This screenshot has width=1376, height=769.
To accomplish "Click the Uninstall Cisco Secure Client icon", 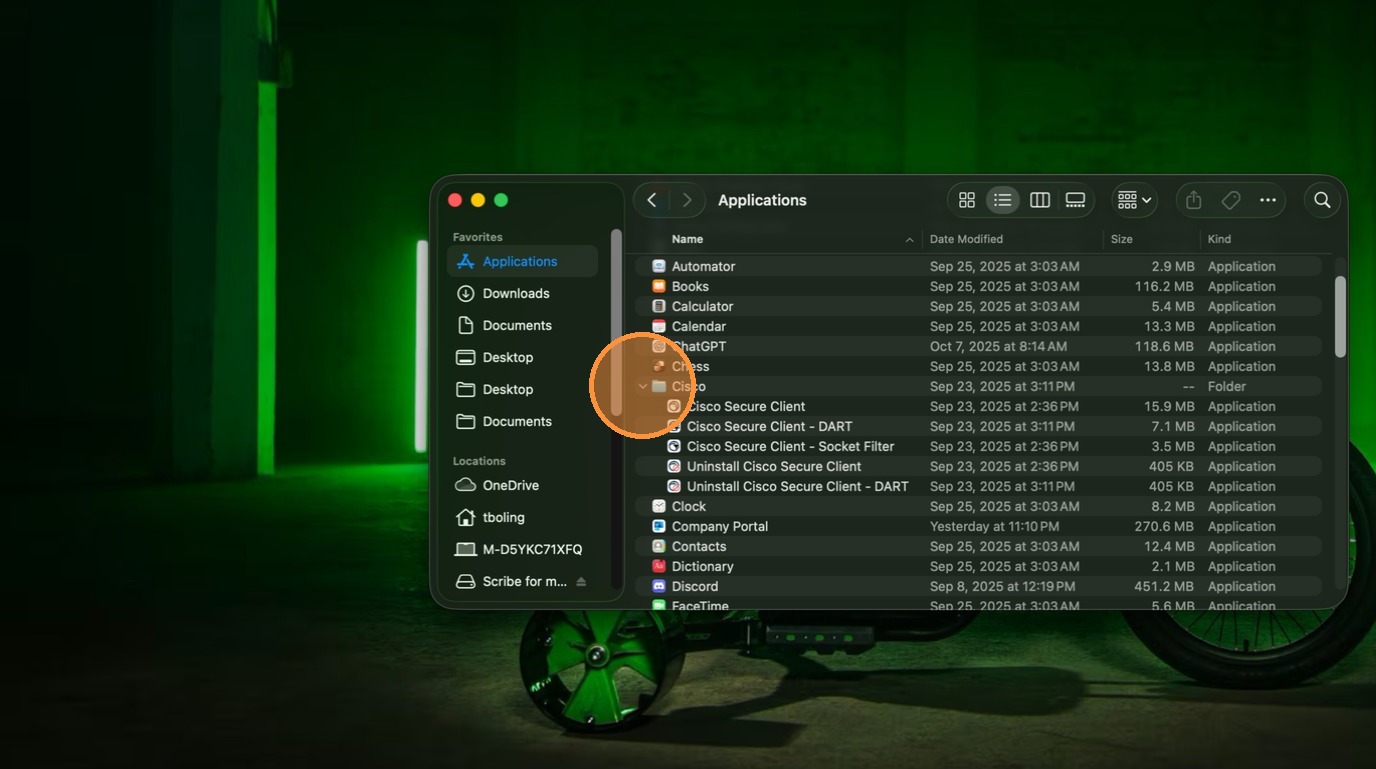I will 674,466.
